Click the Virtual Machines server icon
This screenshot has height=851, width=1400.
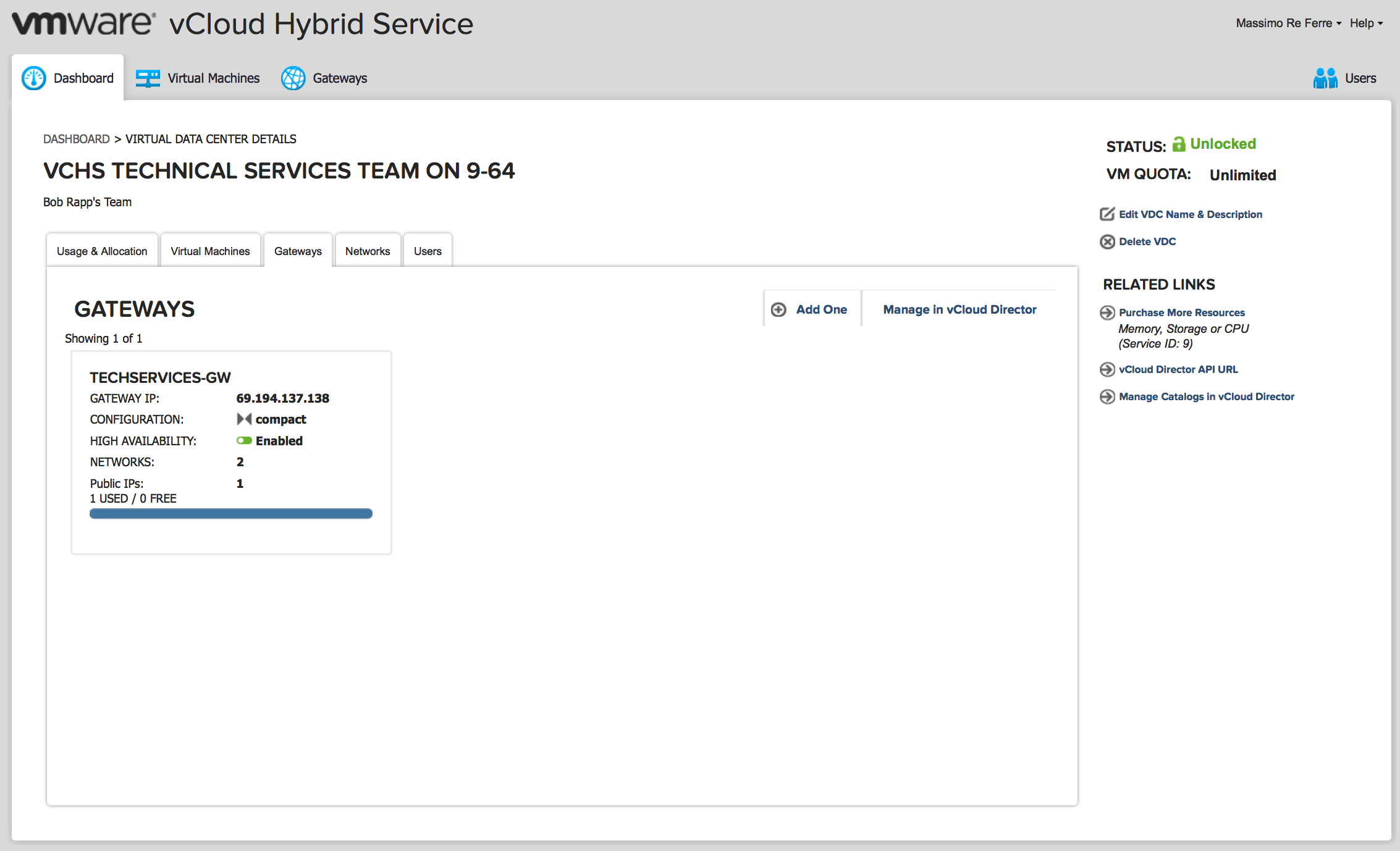point(148,78)
